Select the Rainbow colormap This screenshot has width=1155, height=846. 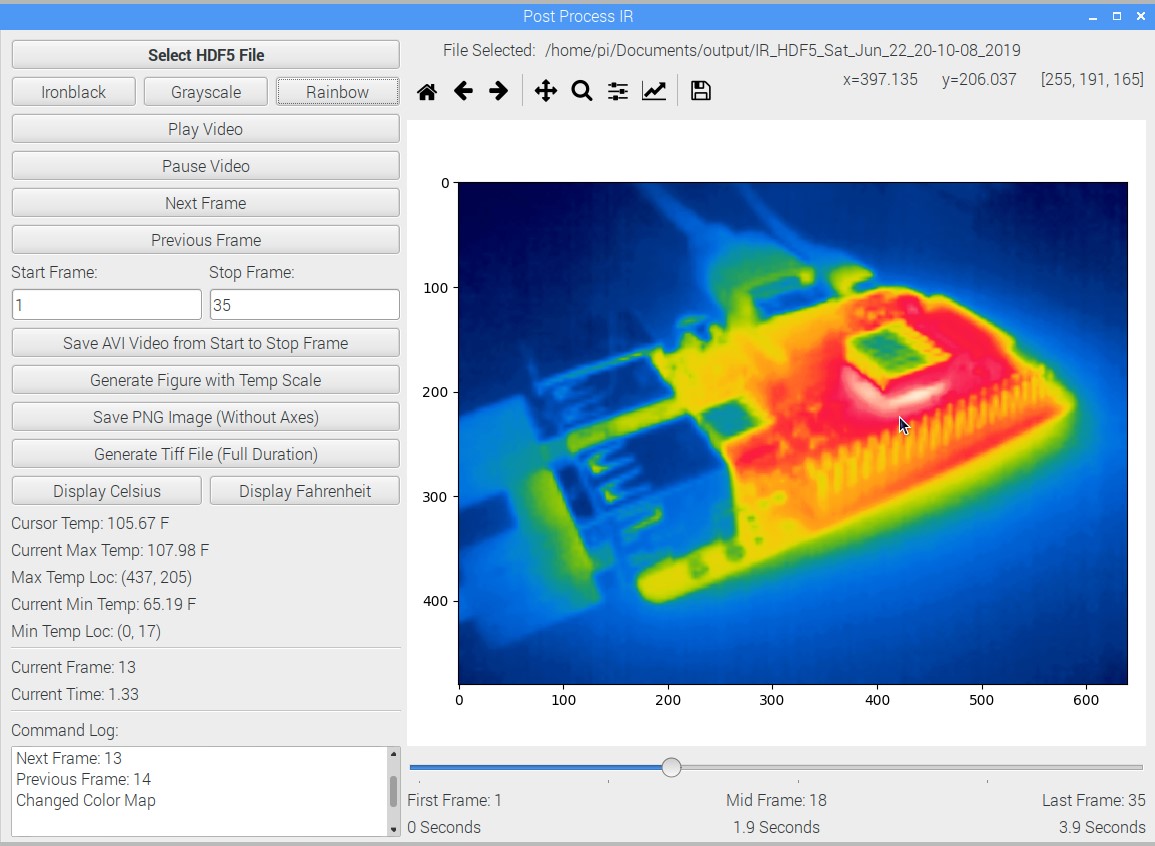coord(338,92)
